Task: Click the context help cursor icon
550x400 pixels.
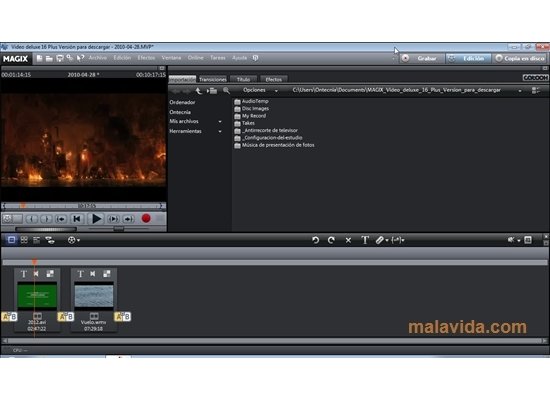Action: click(x=80, y=58)
